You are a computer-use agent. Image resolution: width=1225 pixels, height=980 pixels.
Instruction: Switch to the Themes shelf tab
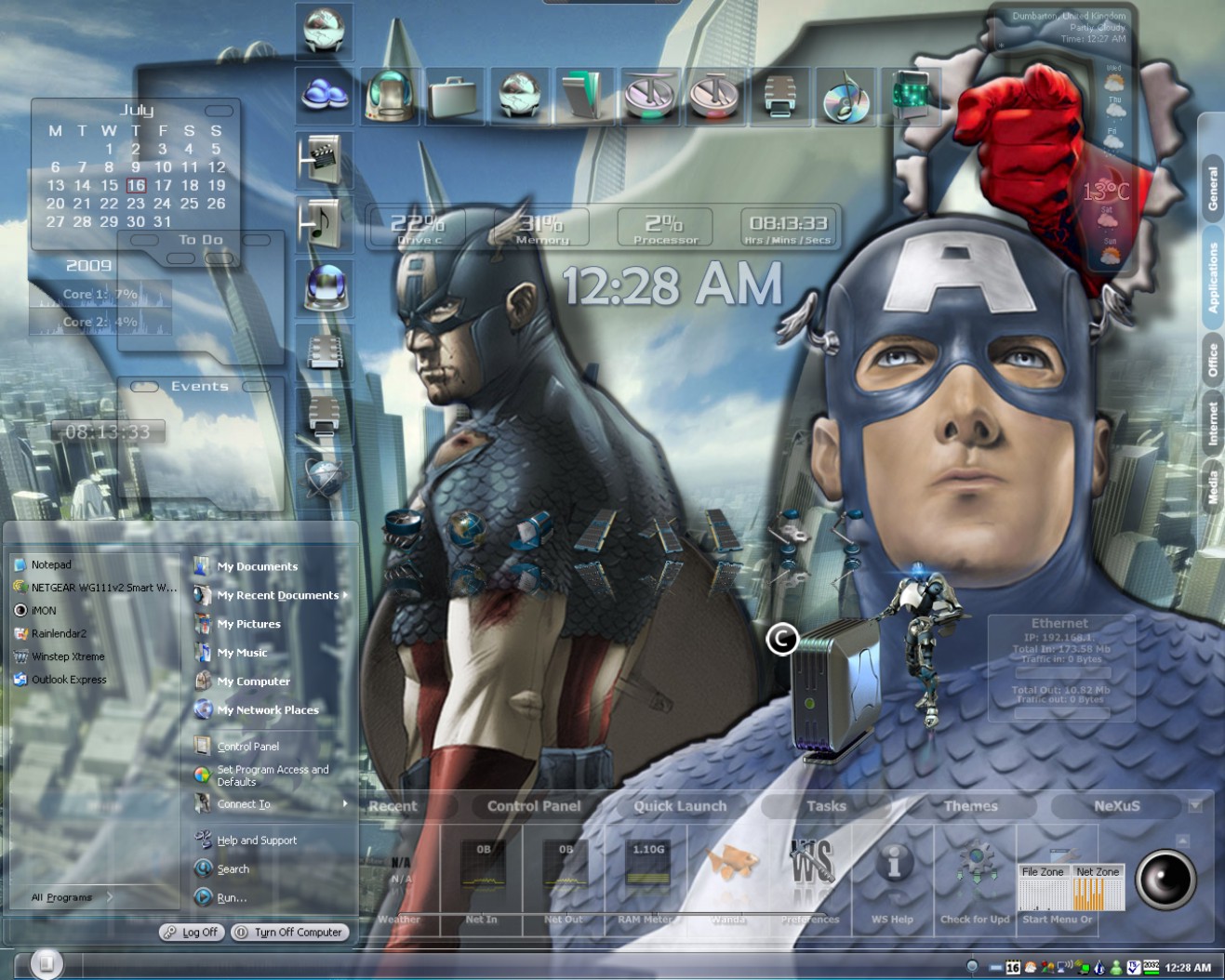(971, 806)
